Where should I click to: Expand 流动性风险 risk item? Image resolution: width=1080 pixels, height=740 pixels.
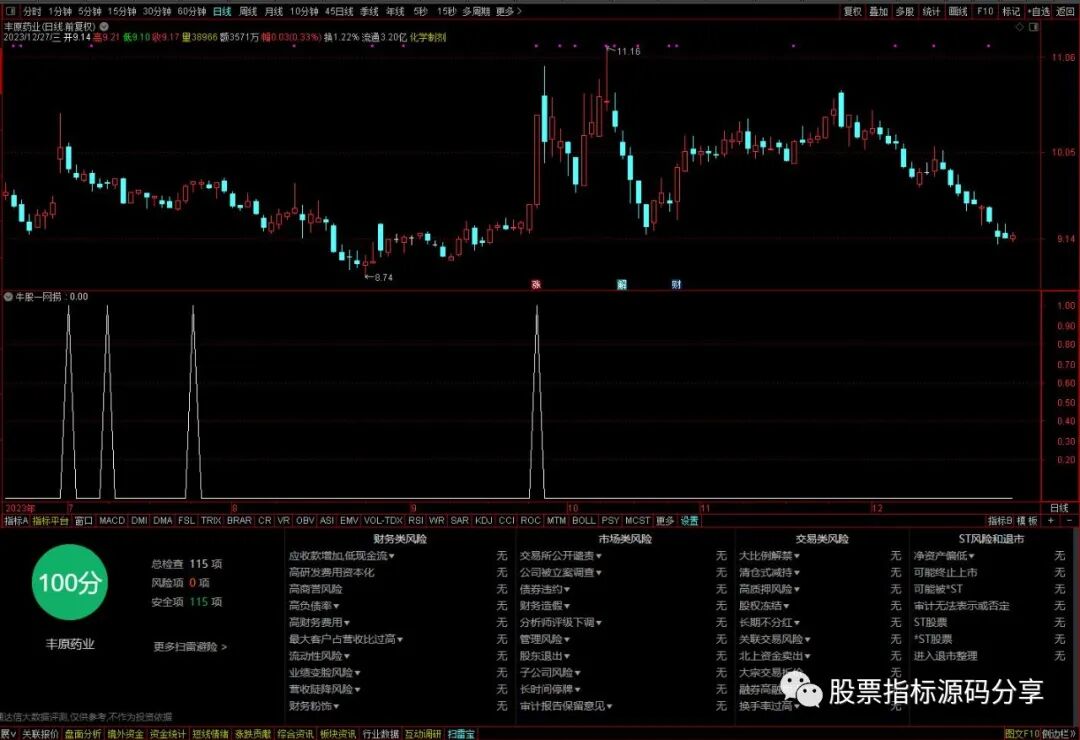click(320, 657)
